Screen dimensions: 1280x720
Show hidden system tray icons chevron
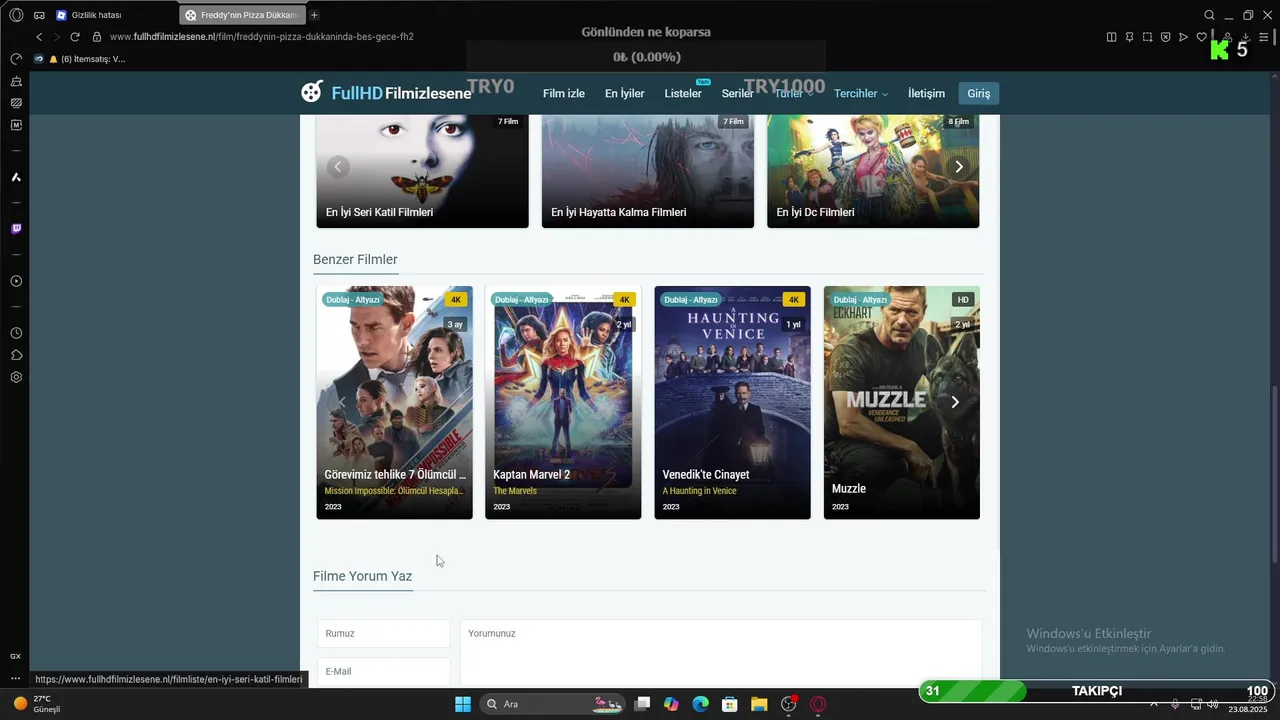coord(1153,704)
